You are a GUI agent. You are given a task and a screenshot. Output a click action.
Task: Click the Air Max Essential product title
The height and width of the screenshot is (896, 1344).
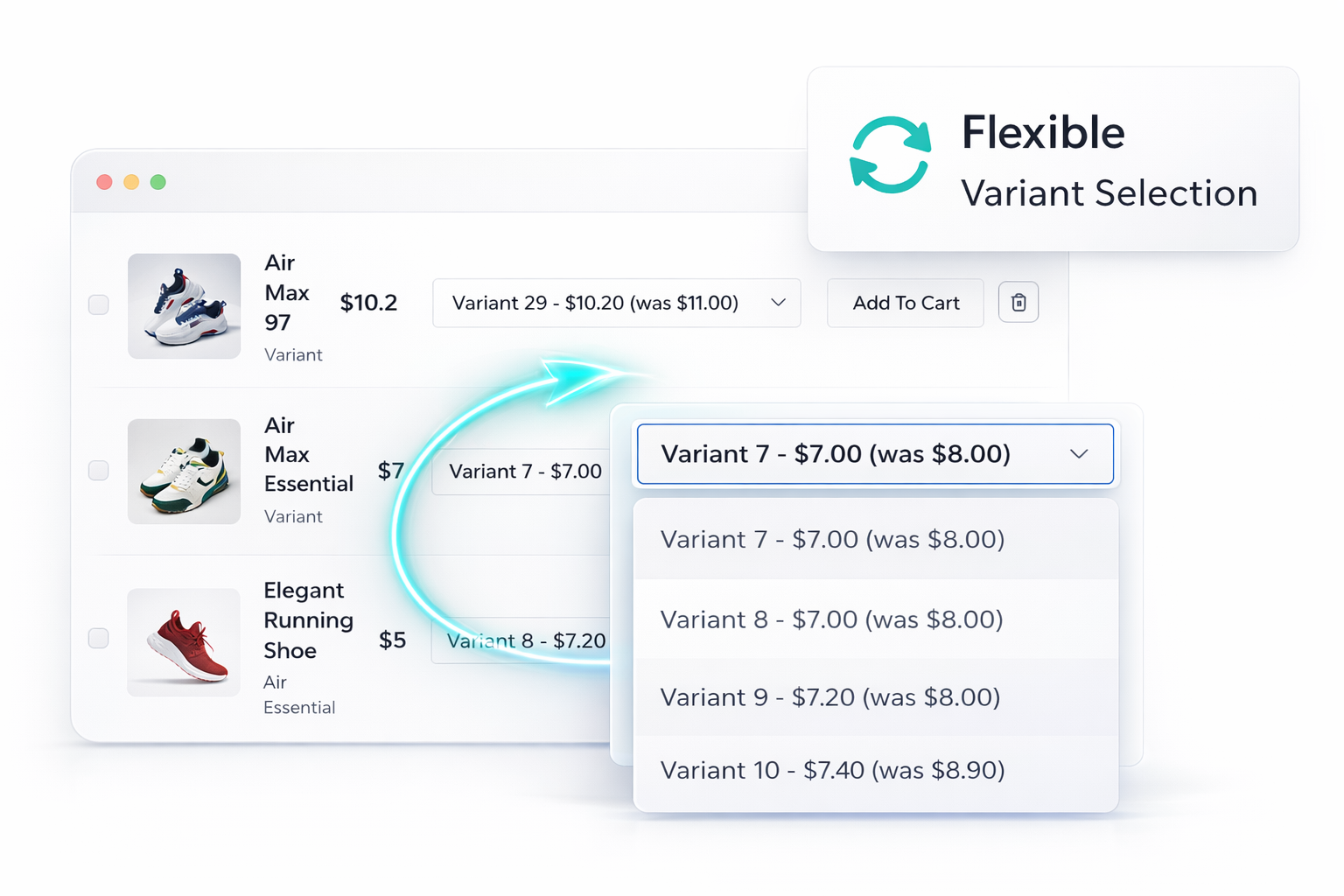308,454
